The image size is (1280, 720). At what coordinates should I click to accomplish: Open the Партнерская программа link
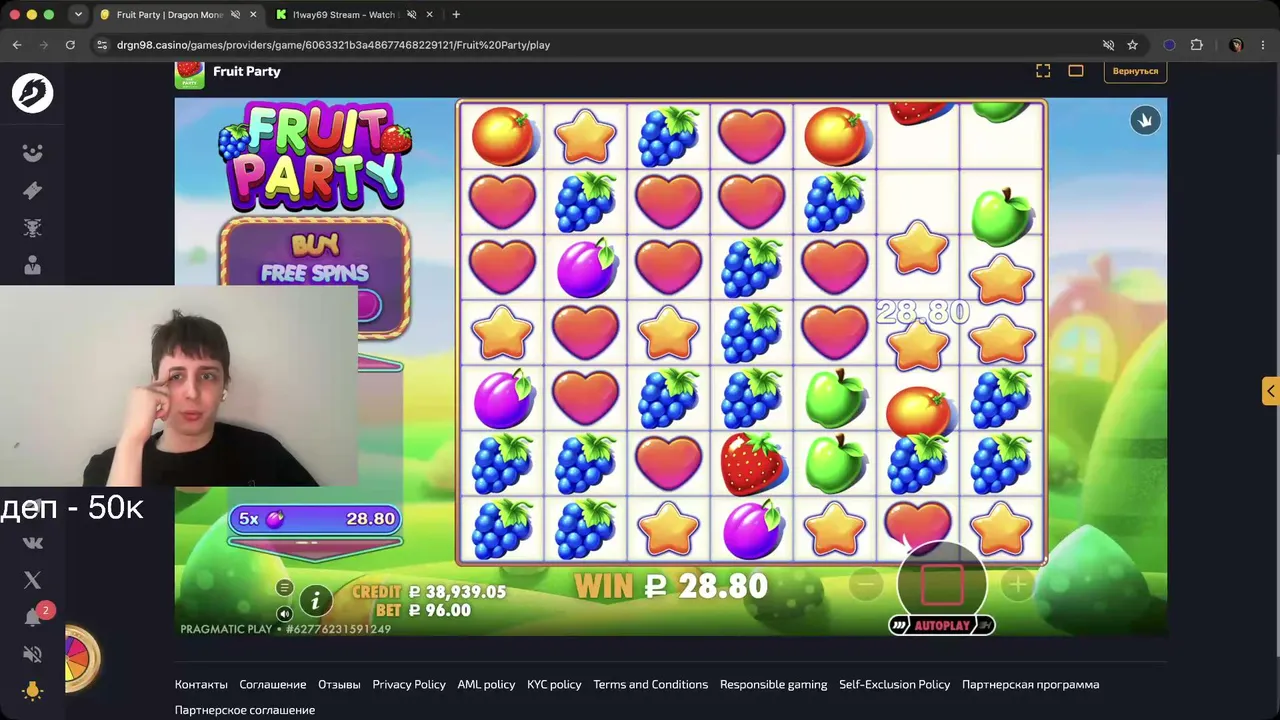tap(1030, 685)
